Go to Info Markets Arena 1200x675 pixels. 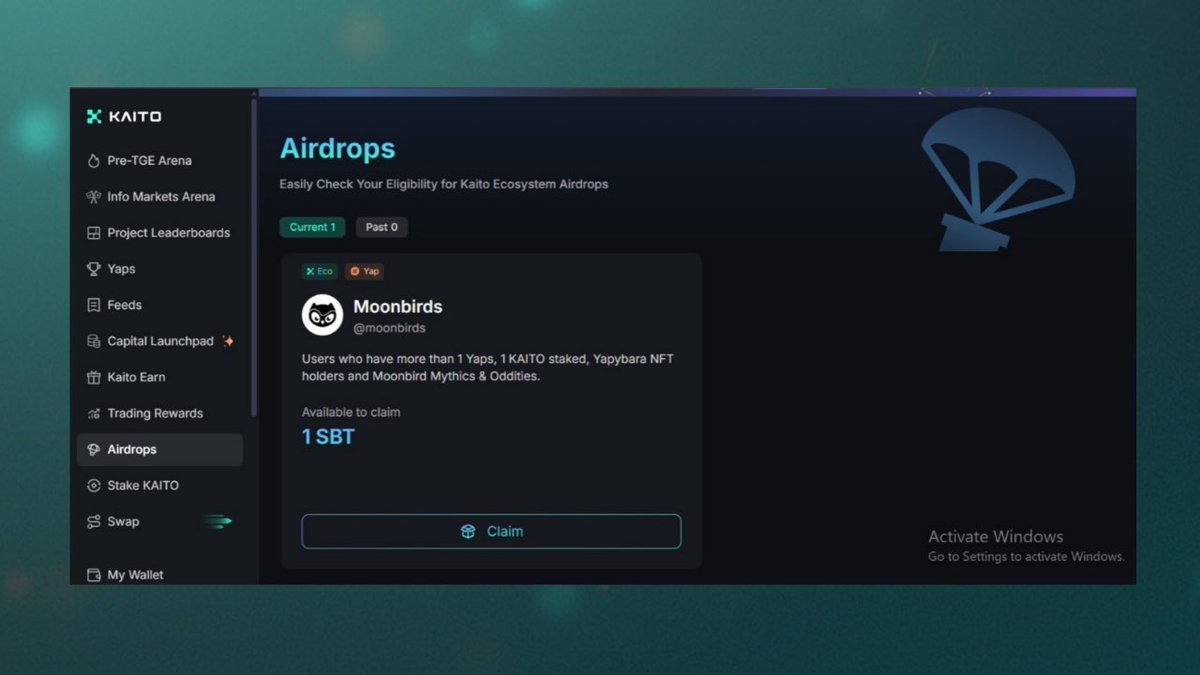(160, 197)
